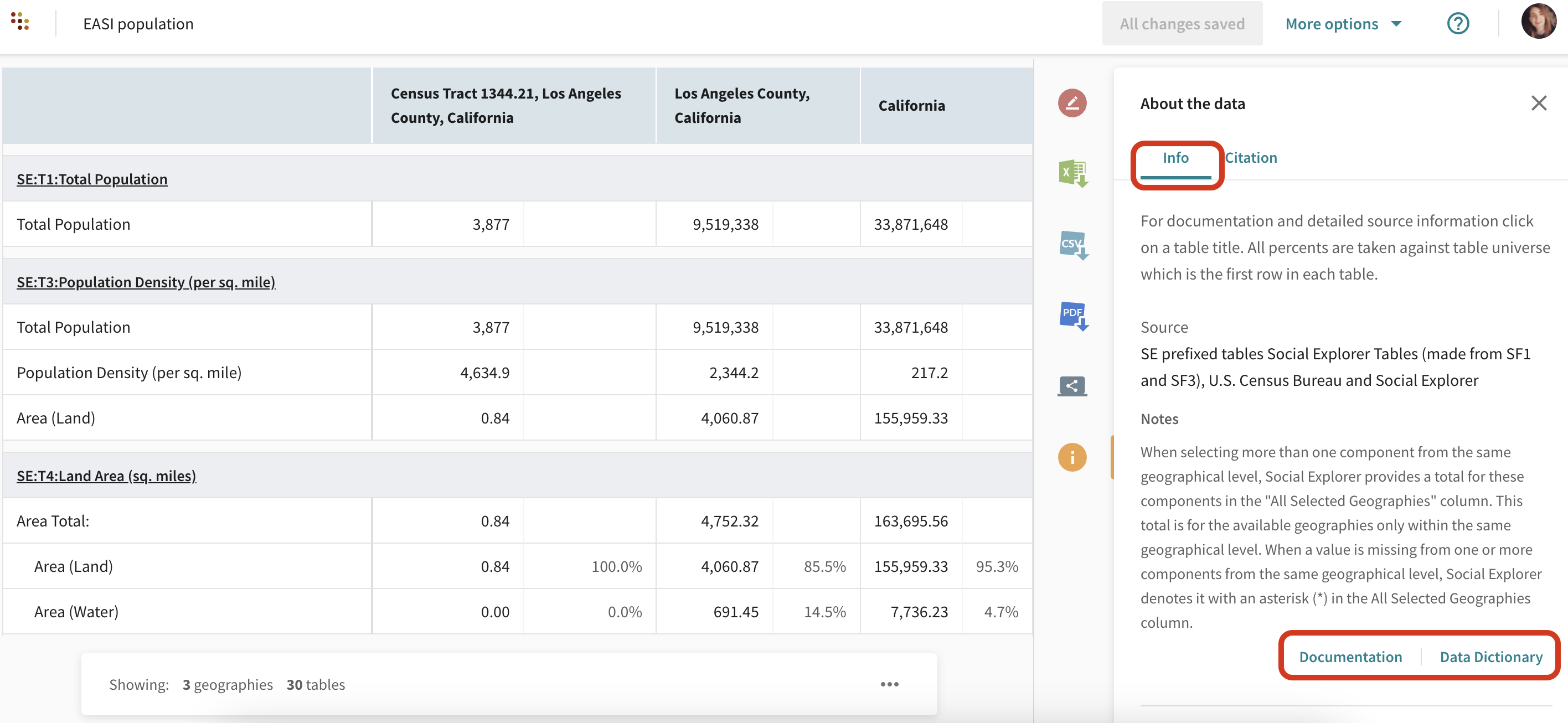
Task: Download report as PDF
Action: click(x=1072, y=315)
